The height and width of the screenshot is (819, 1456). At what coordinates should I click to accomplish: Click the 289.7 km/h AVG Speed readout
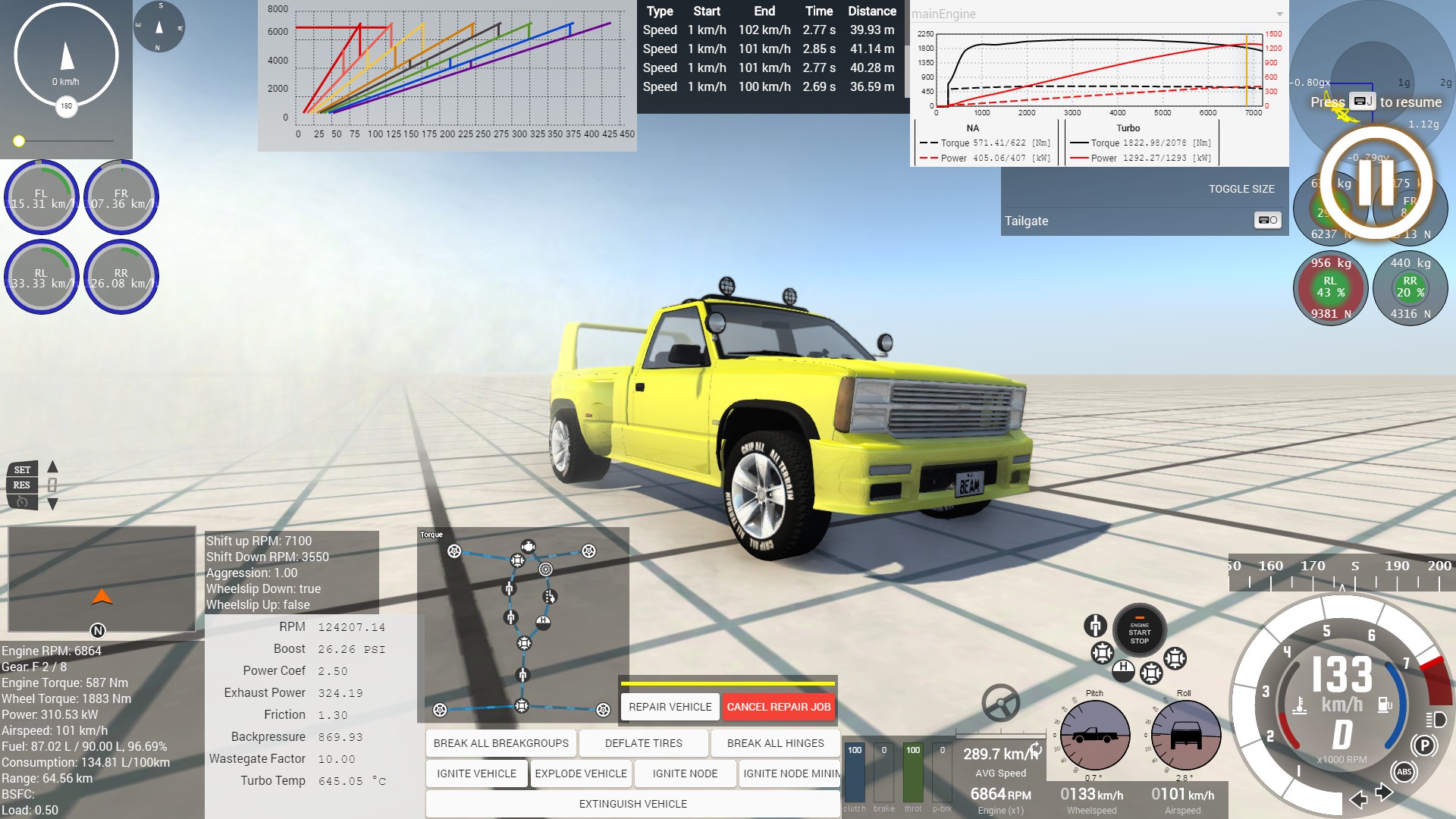[1000, 754]
